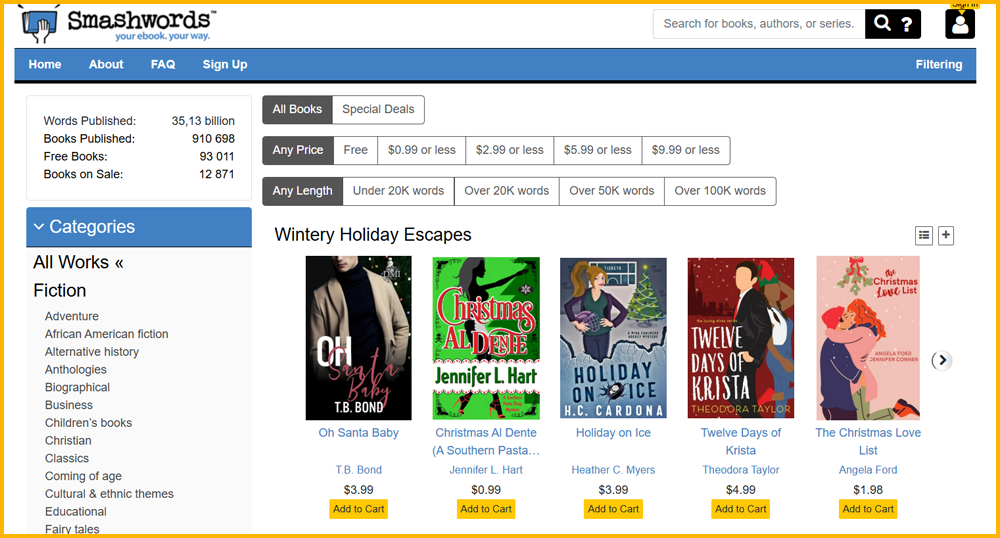This screenshot has height=538, width=1000.
Task: Open The Christmas Love List cover
Action: coord(868,338)
